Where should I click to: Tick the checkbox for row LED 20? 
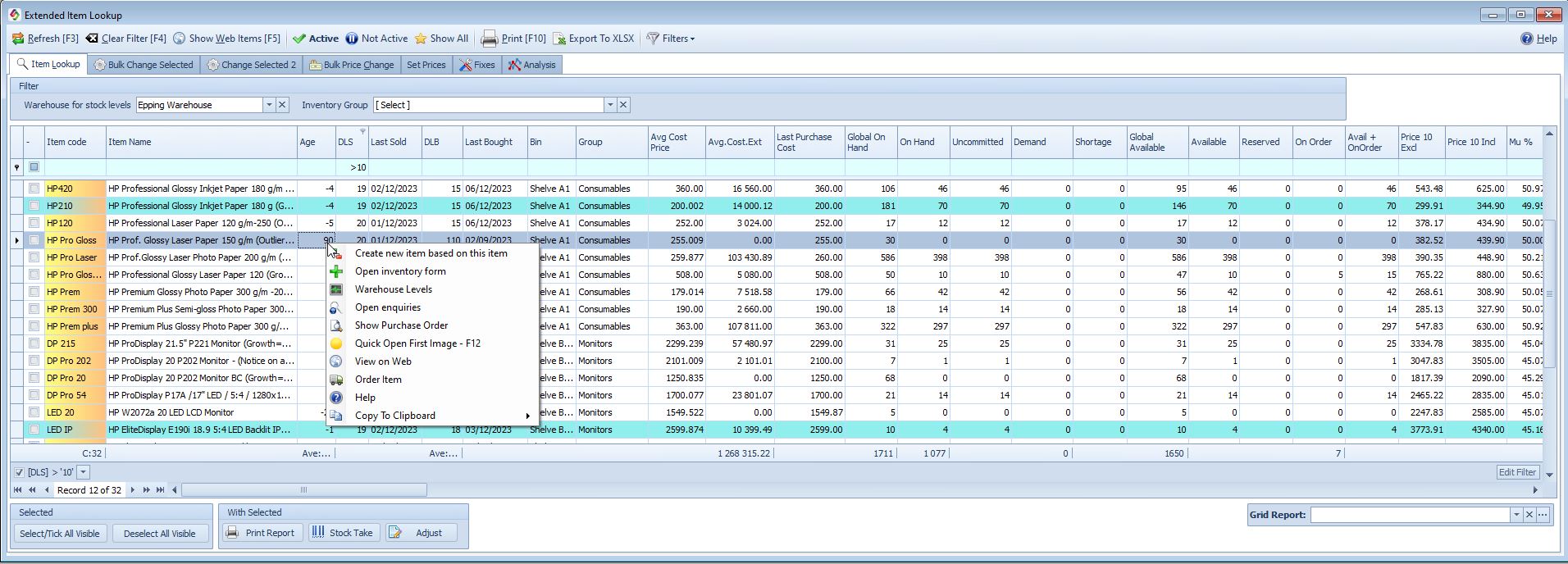coord(34,412)
